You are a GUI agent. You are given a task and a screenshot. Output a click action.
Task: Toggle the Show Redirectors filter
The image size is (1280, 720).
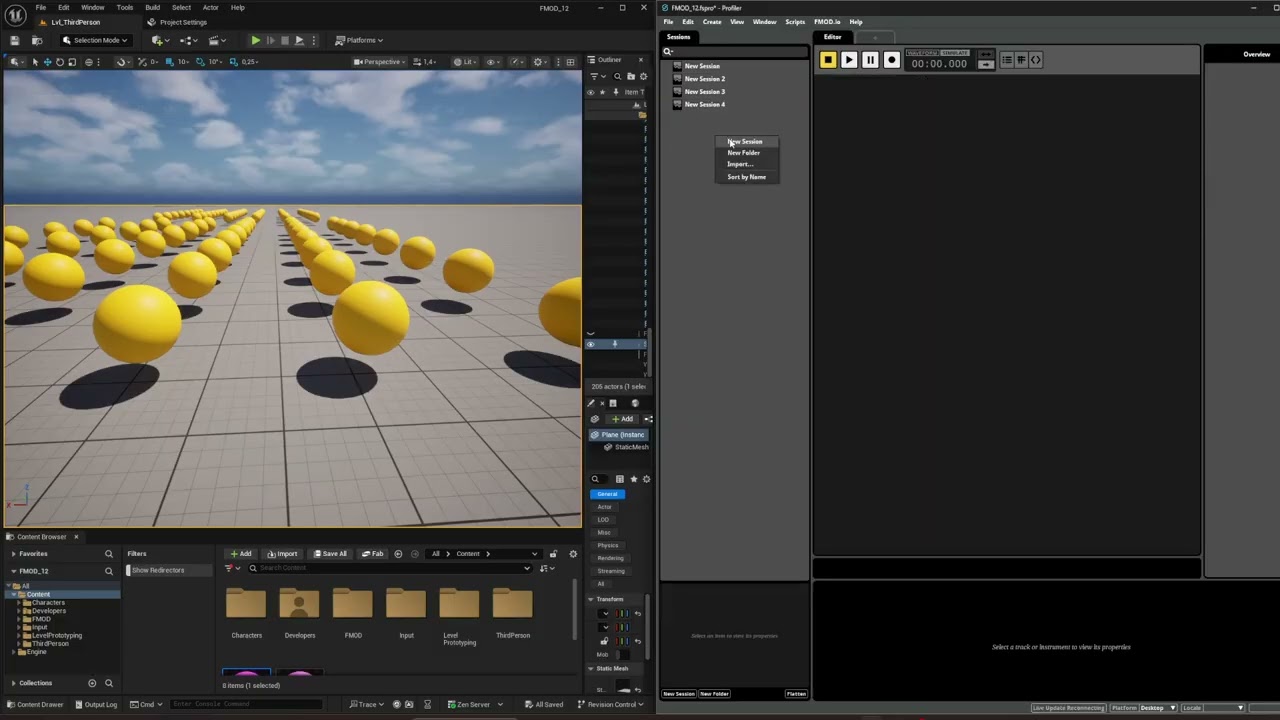tap(156, 570)
